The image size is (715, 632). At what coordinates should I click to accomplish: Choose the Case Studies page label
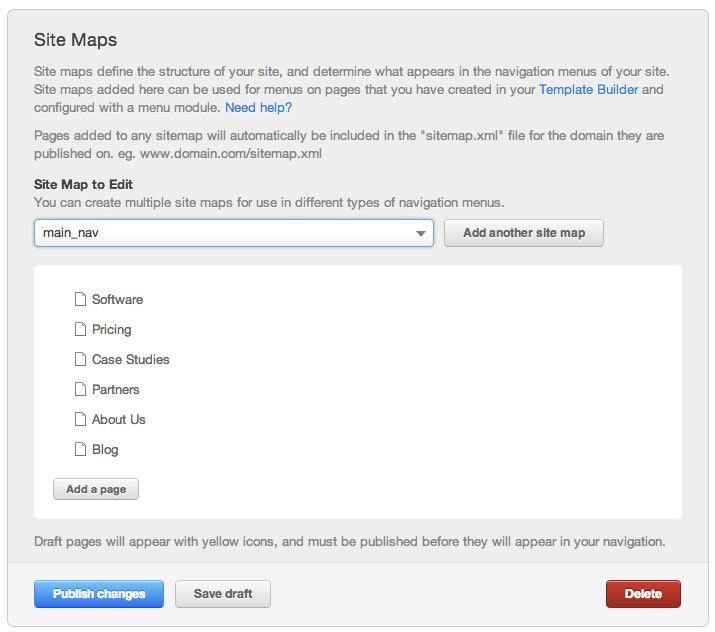(130, 359)
